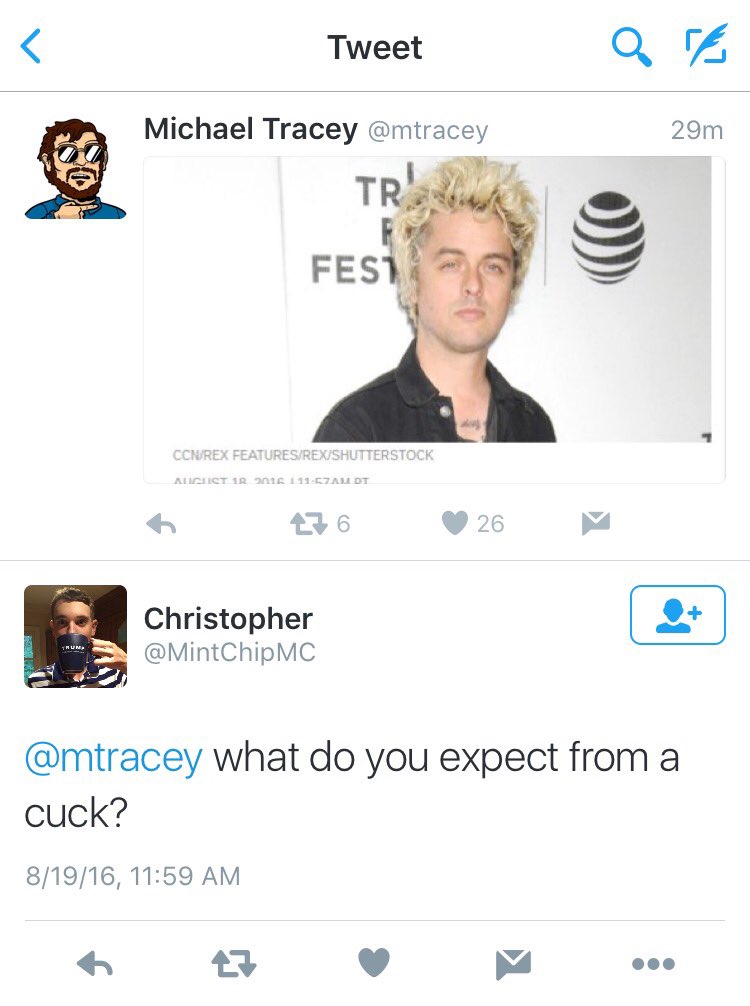This screenshot has width=750, height=1006.
Task: Open more options with the three-dots icon
Action: pos(653,964)
